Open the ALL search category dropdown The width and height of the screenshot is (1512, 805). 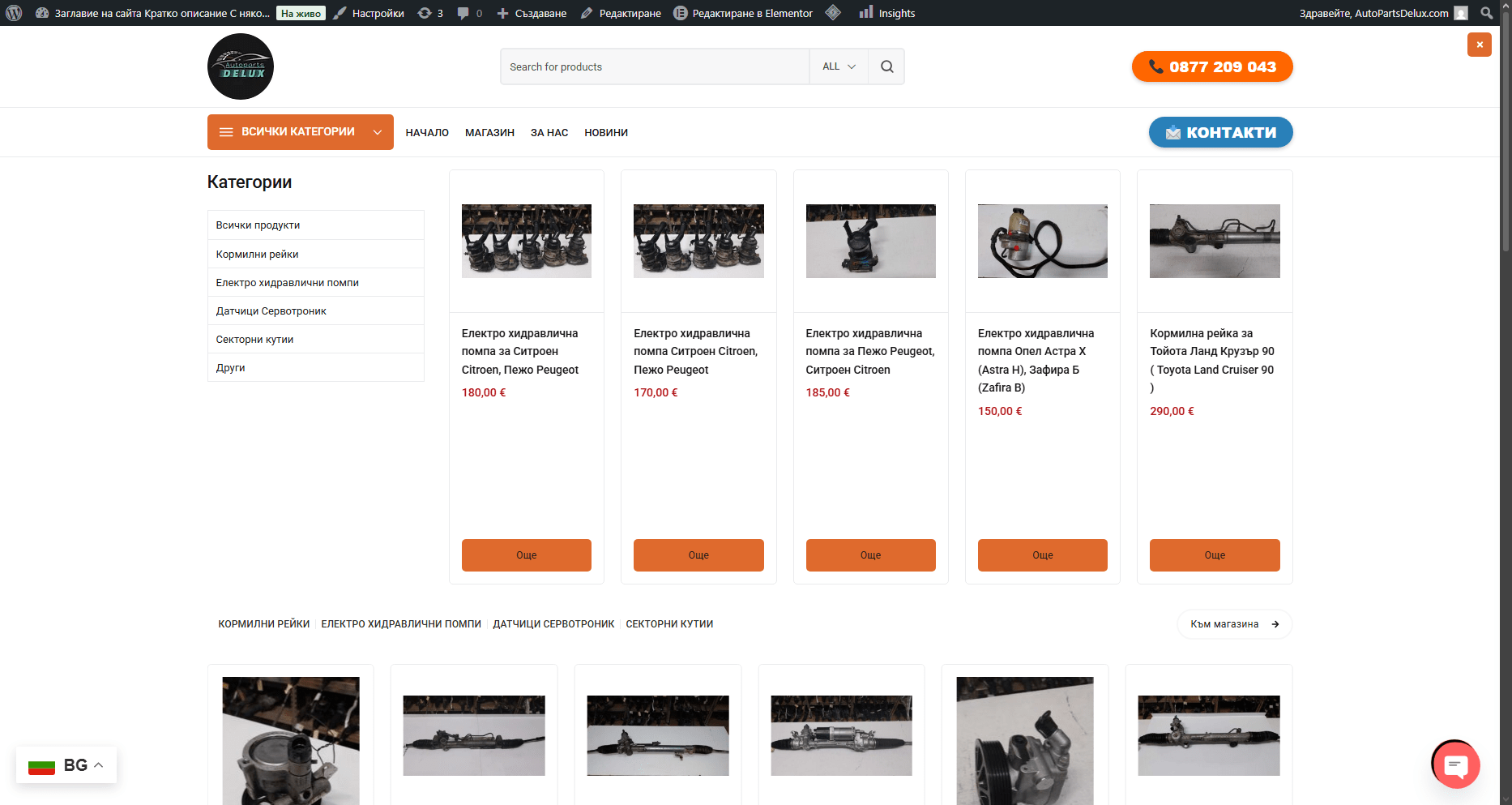pyautogui.click(x=838, y=66)
